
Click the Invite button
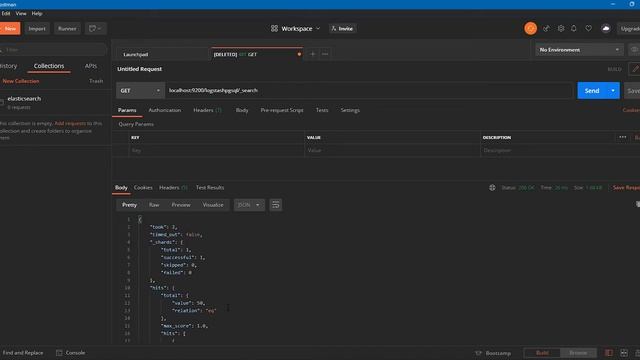[x=342, y=29]
